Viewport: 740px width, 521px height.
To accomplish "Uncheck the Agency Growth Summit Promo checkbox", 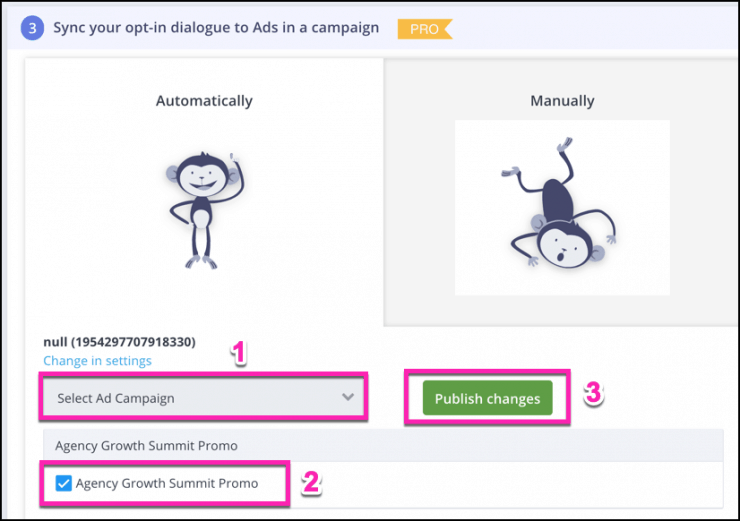I will [63, 483].
